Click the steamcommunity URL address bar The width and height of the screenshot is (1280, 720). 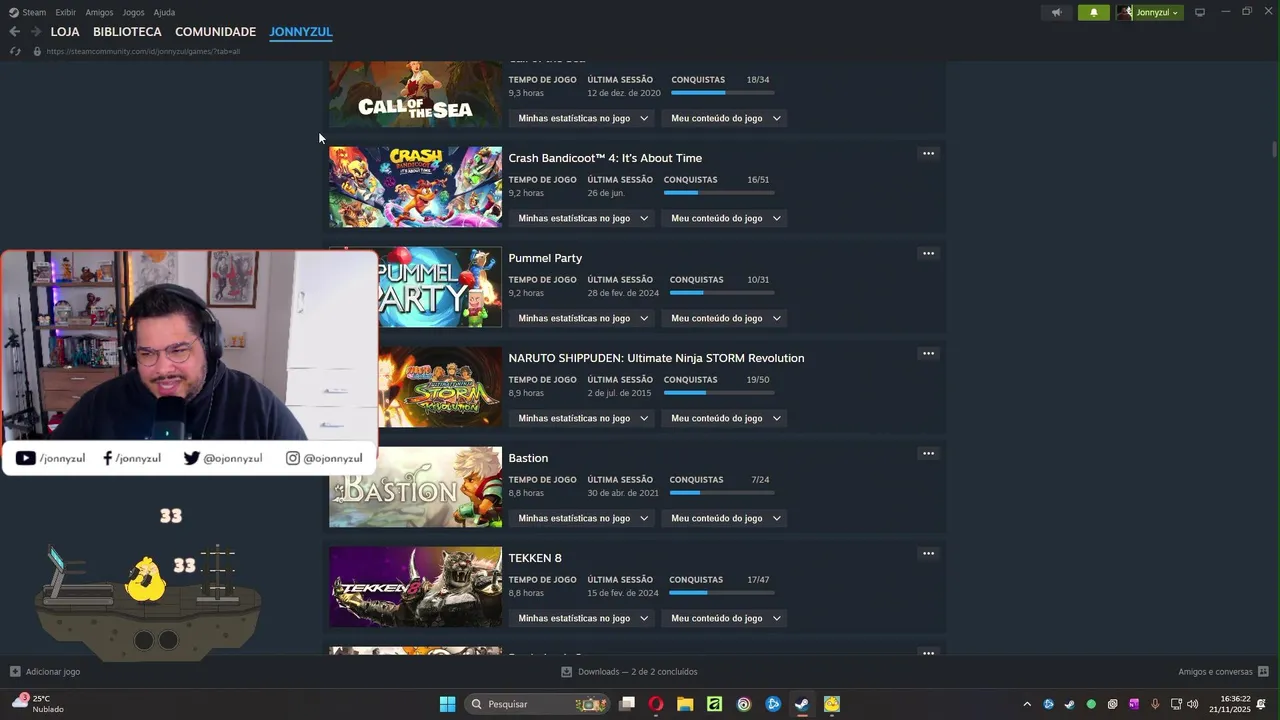coord(143,51)
